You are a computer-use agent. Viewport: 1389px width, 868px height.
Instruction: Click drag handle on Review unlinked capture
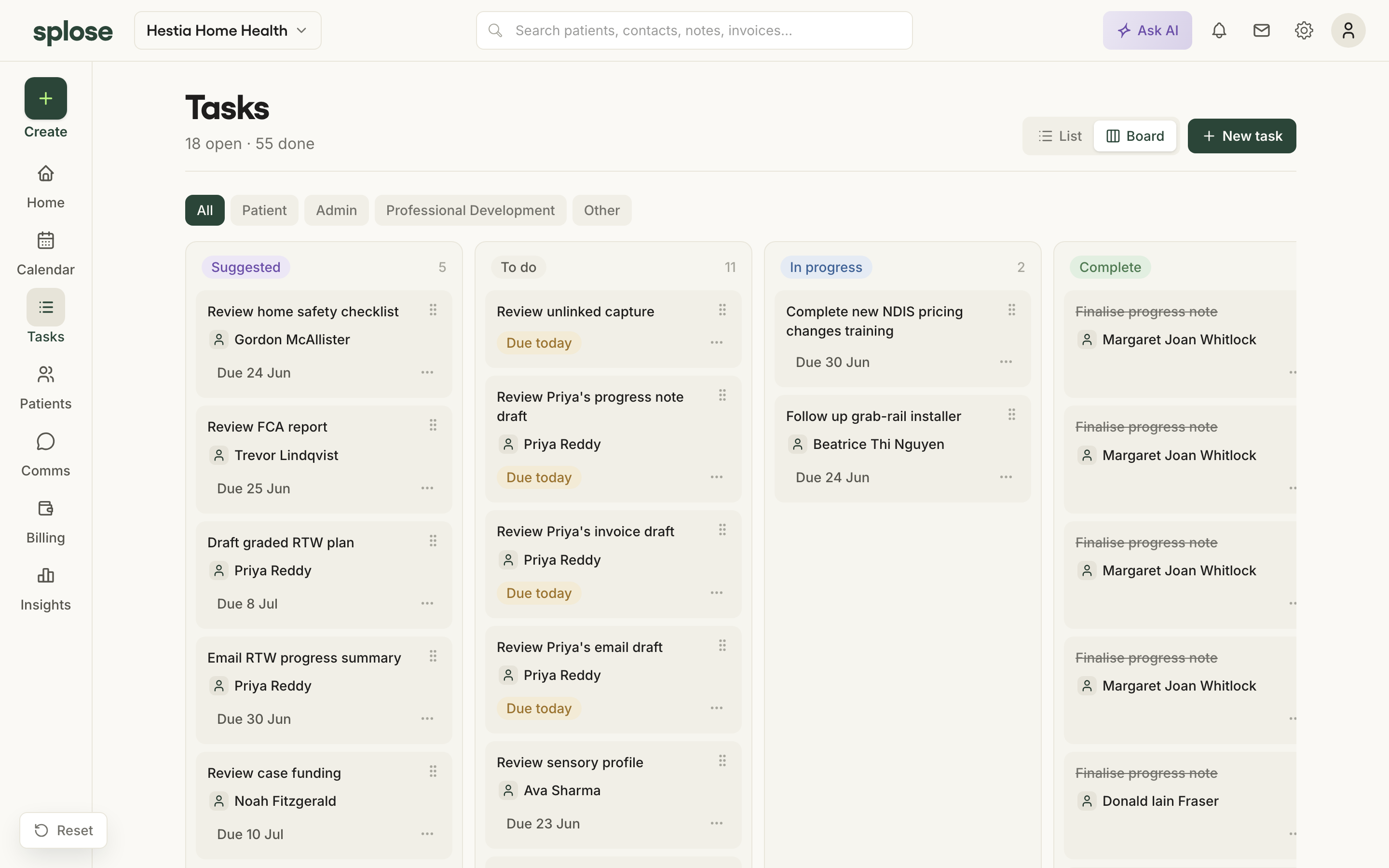722,310
